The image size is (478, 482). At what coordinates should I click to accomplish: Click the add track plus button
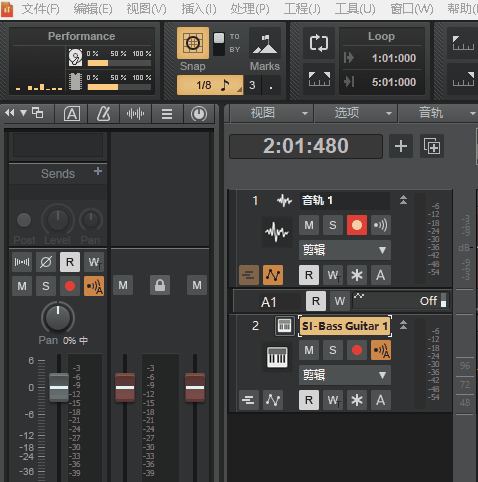[401, 146]
